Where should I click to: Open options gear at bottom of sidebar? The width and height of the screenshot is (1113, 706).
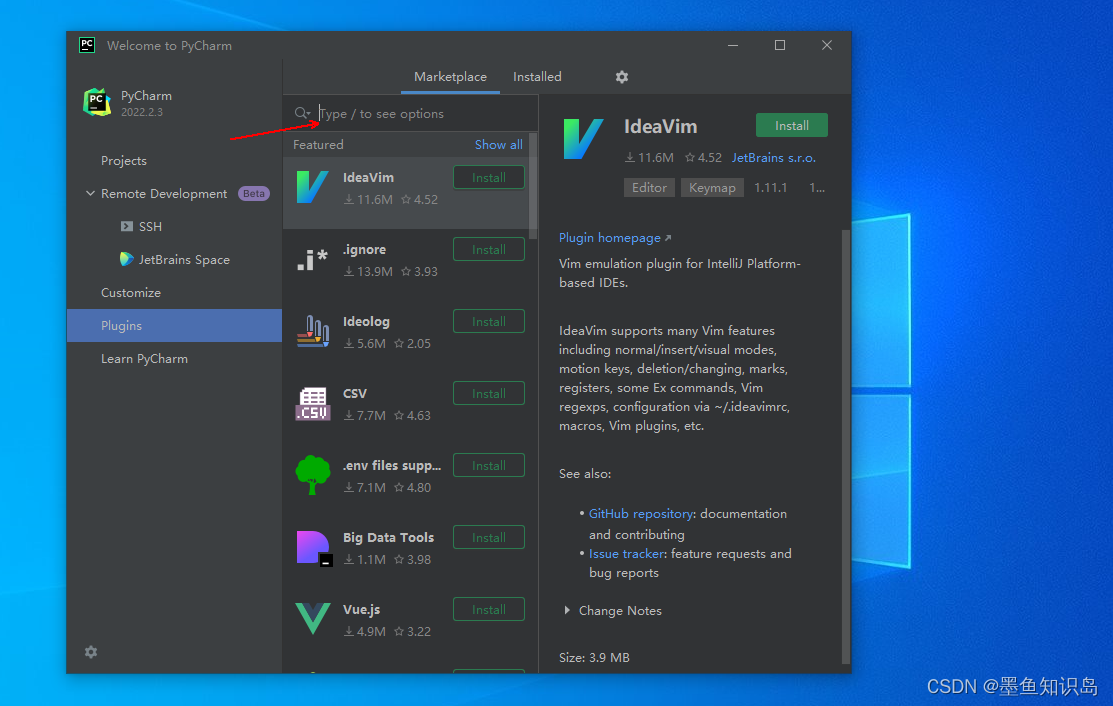[91, 651]
